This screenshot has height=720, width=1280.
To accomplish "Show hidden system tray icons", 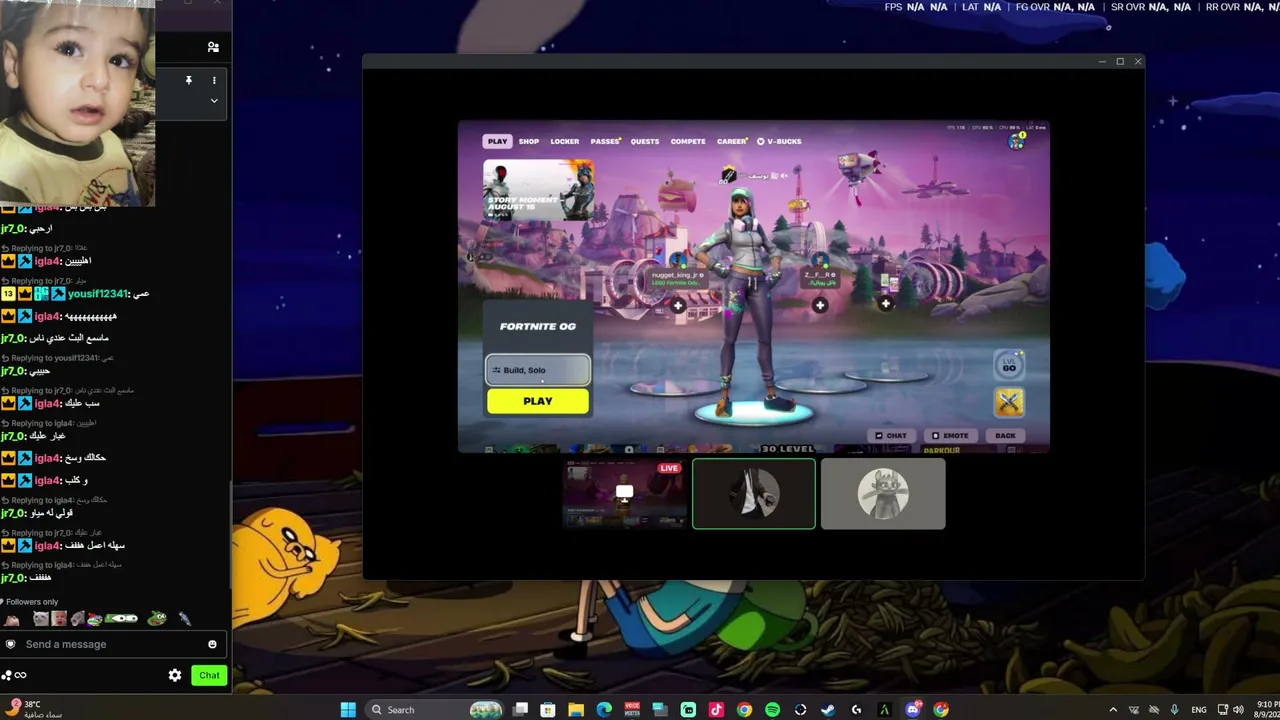I will pyautogui.click(x=1113, y=710).
